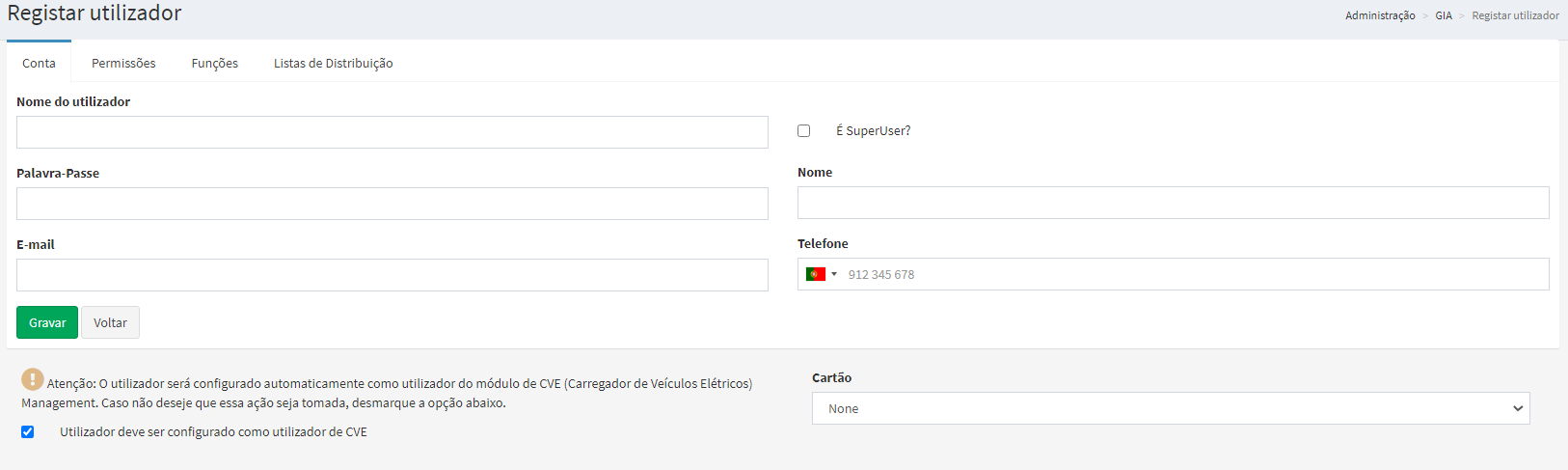Select the Listas de Distribuição tab

[x=333, y=63]
